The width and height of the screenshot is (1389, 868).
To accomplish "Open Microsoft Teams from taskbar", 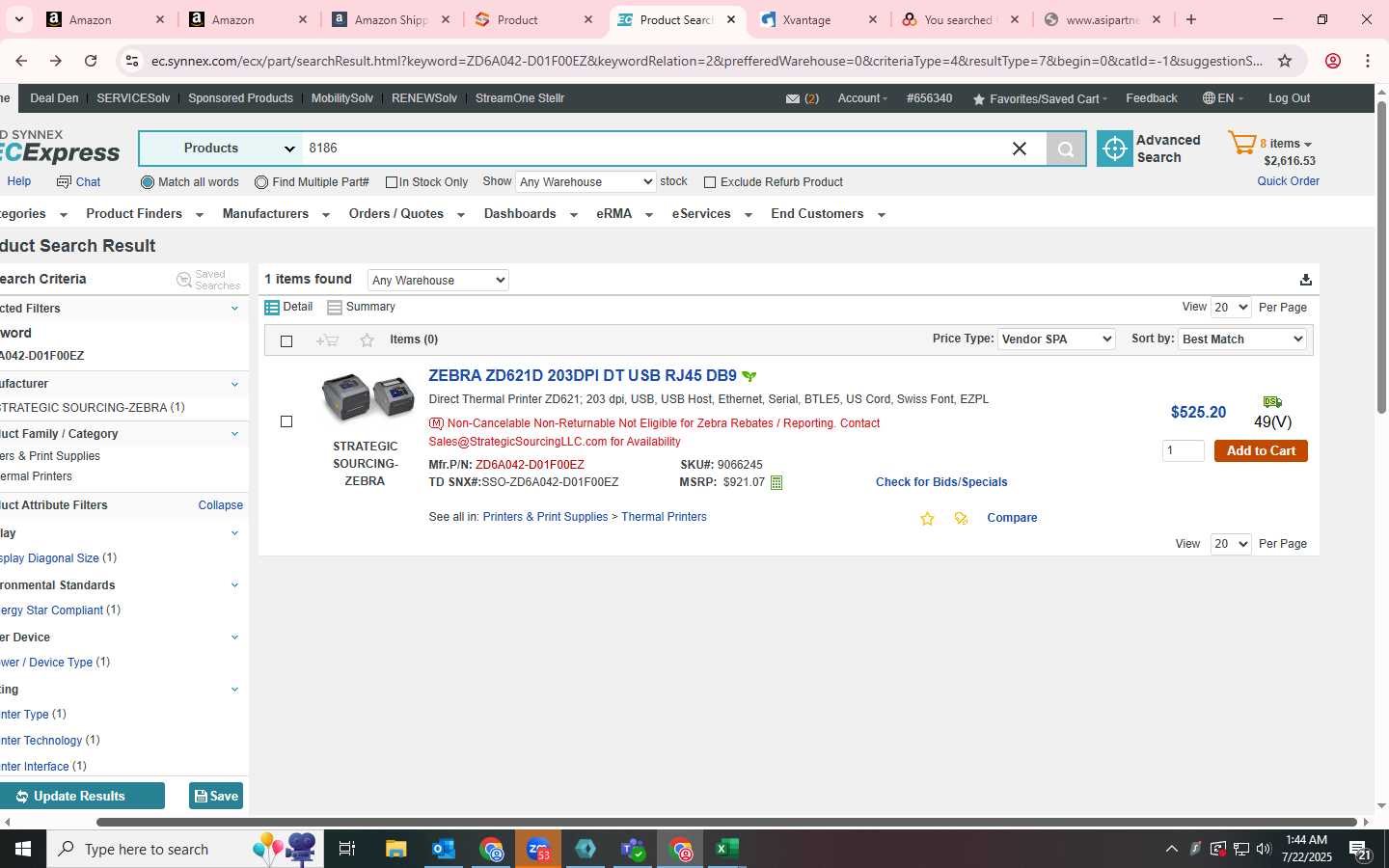I will coord(633,849).
